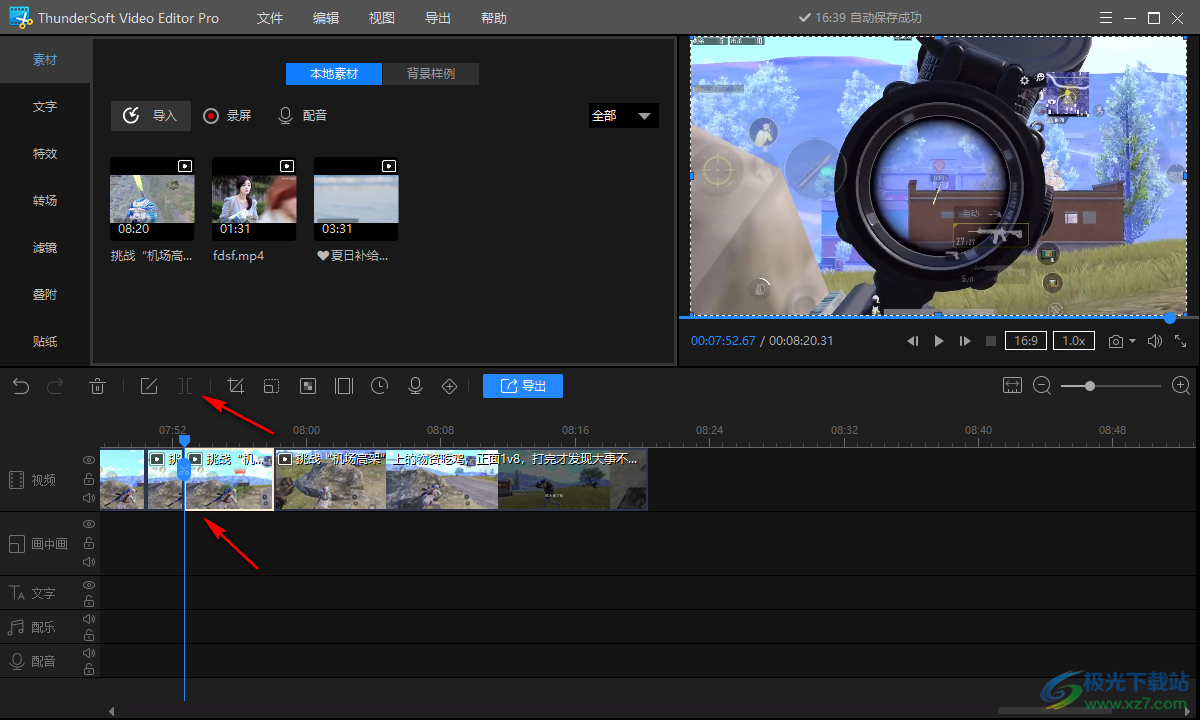Screen dimensions: 1200x720
Task: Open the clip duration clock tool
Action: [x=379, y=386]
